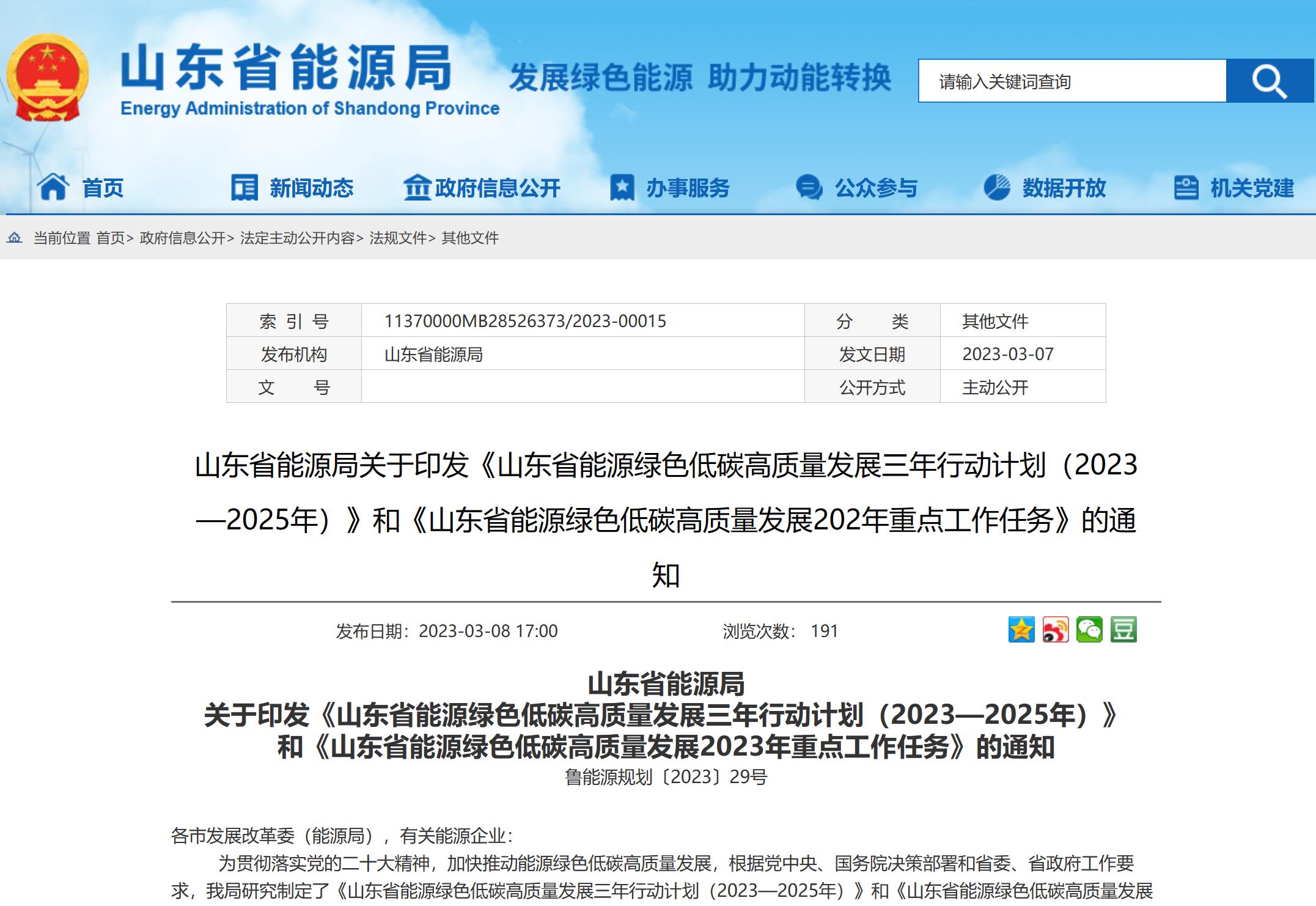
Task: Click the keyword search input field
Action: click(1073, 81)
